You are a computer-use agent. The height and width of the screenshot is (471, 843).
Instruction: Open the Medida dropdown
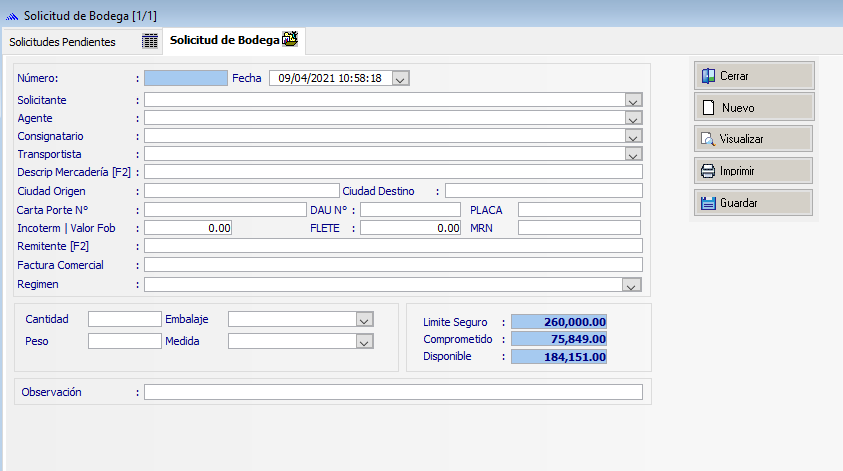(x=364, y=342)
